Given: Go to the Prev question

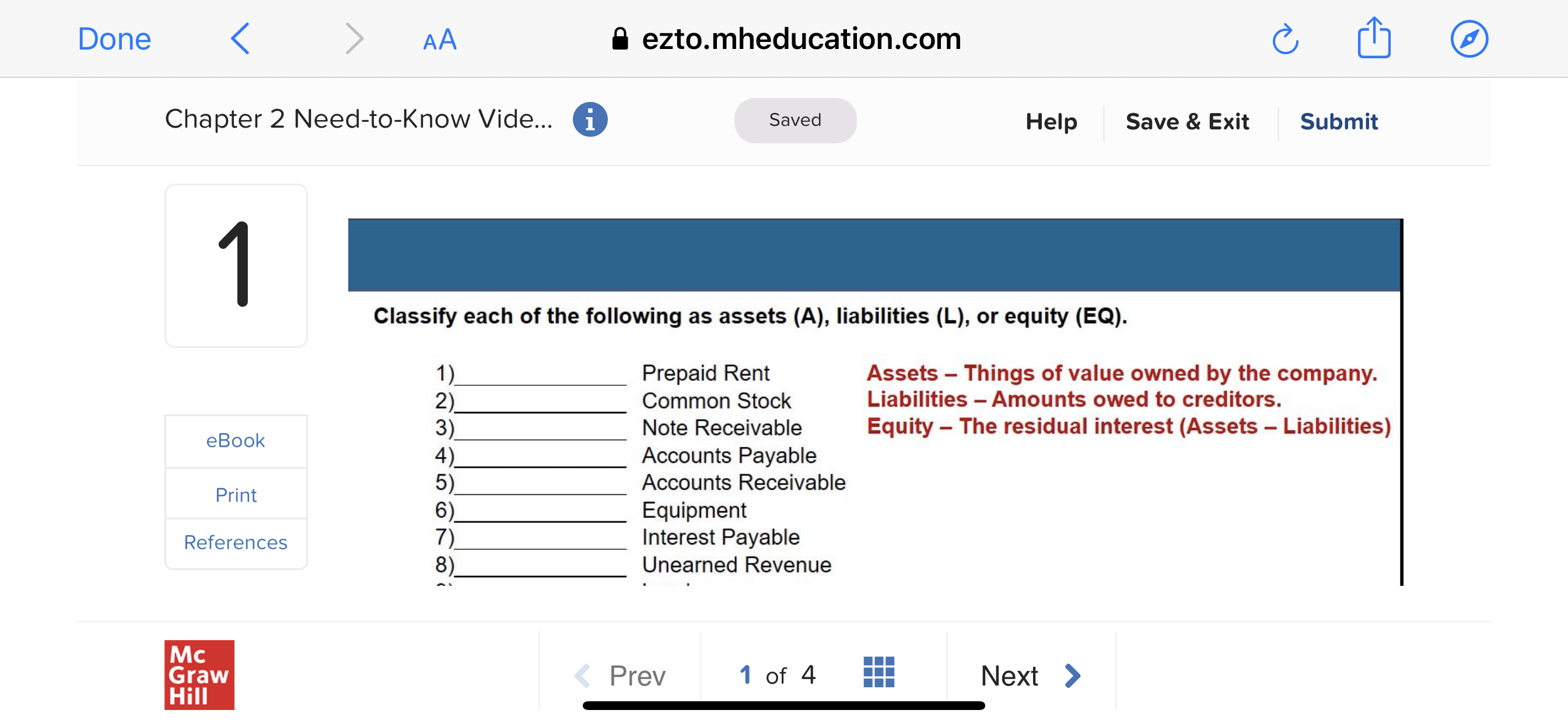Looking at the screenshot, I should tap(621, 676).
